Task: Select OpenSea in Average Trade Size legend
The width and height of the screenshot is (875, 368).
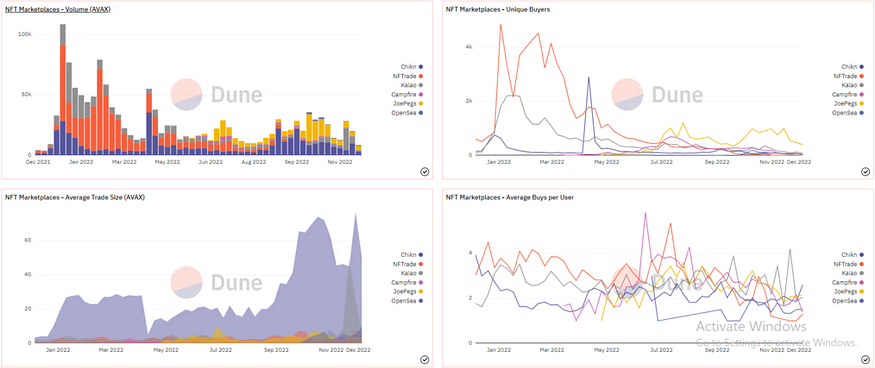Action: (407, 300)
